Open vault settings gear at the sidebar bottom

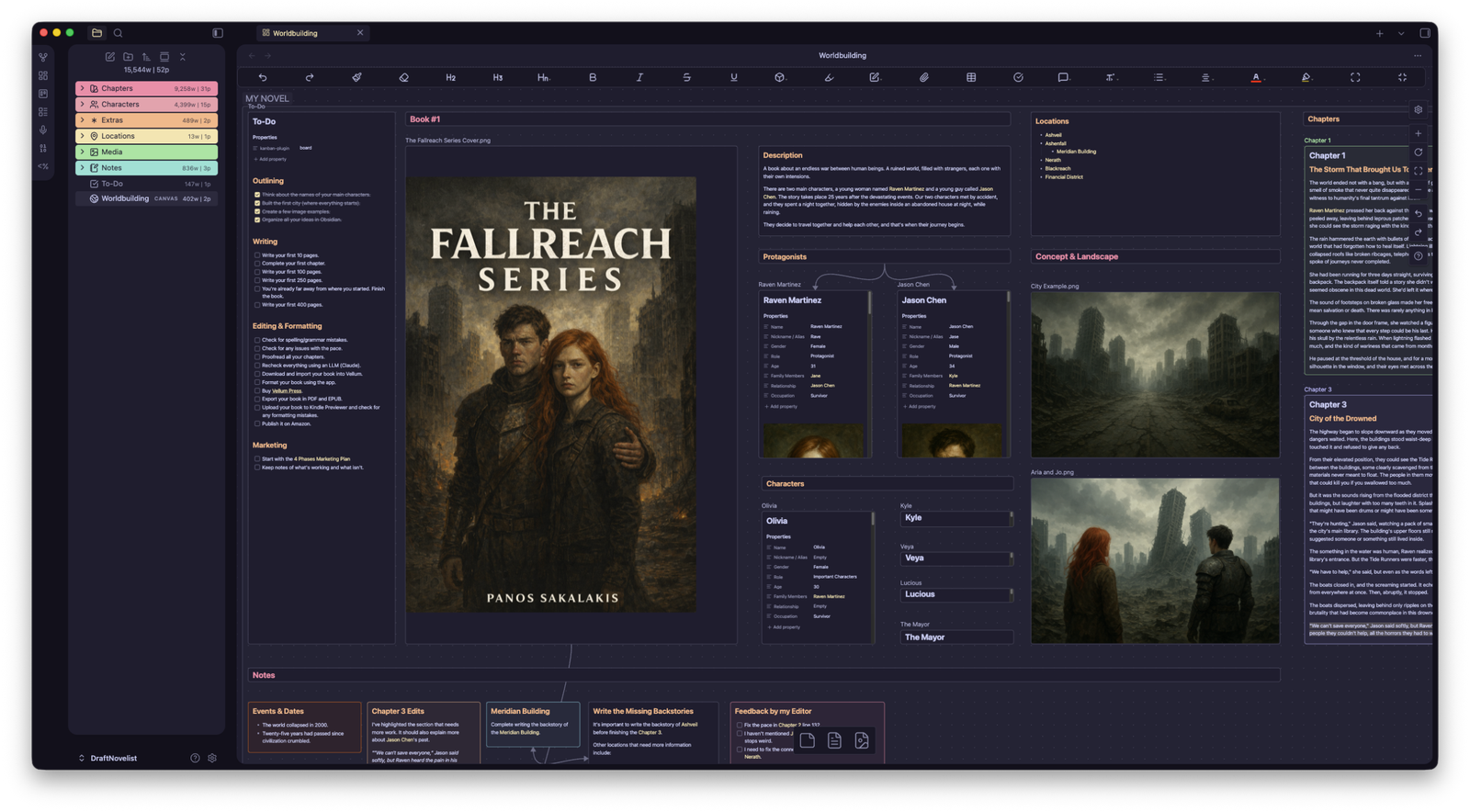point(212,758)
